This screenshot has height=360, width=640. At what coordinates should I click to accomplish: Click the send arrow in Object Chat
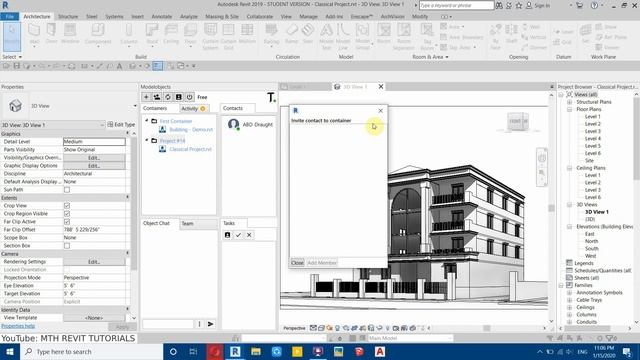click(211, 324)
